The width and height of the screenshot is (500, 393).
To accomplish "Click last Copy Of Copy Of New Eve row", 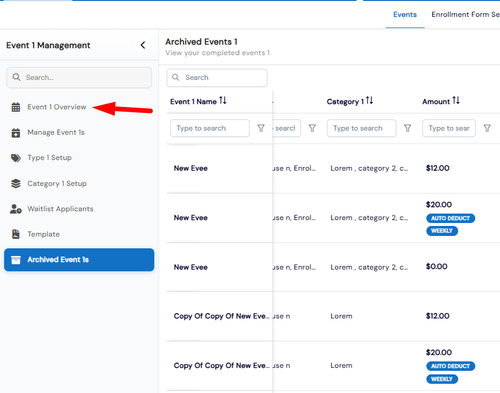I will point(221,365).
